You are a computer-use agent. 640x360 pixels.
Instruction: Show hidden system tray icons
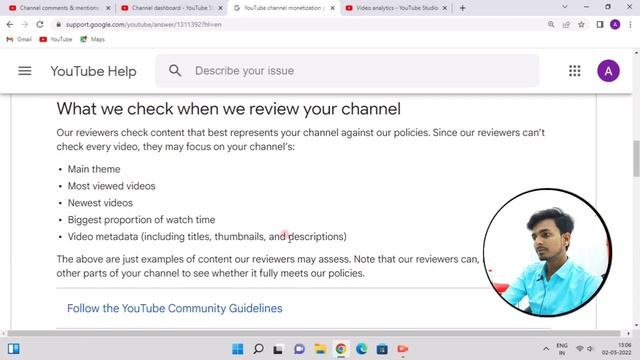tap(546, 349)
